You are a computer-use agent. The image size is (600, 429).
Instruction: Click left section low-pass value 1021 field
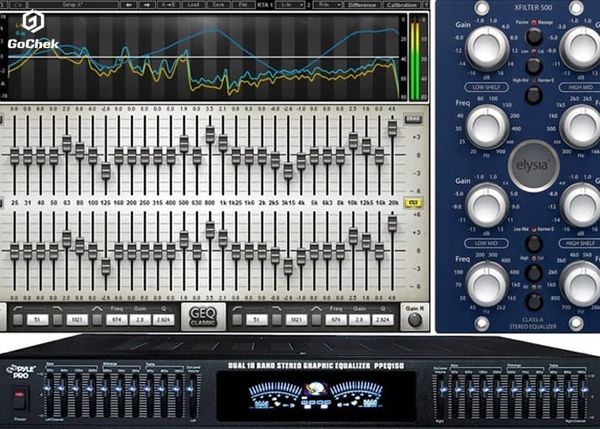coord(77,320)
